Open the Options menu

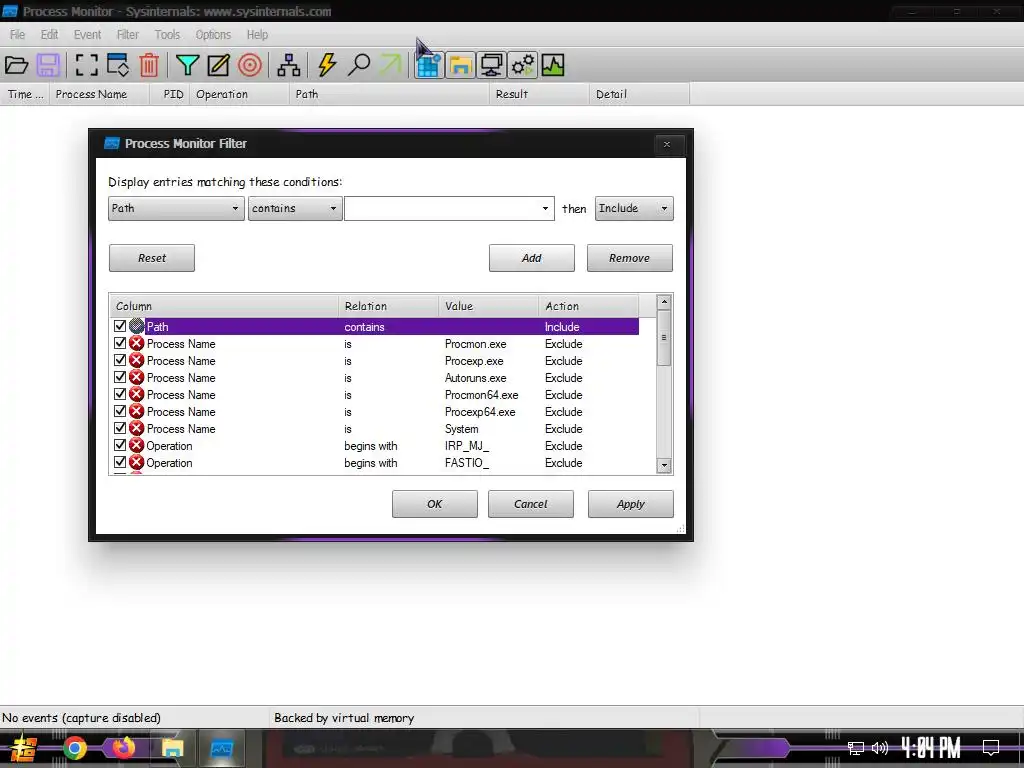pos(214,35)
